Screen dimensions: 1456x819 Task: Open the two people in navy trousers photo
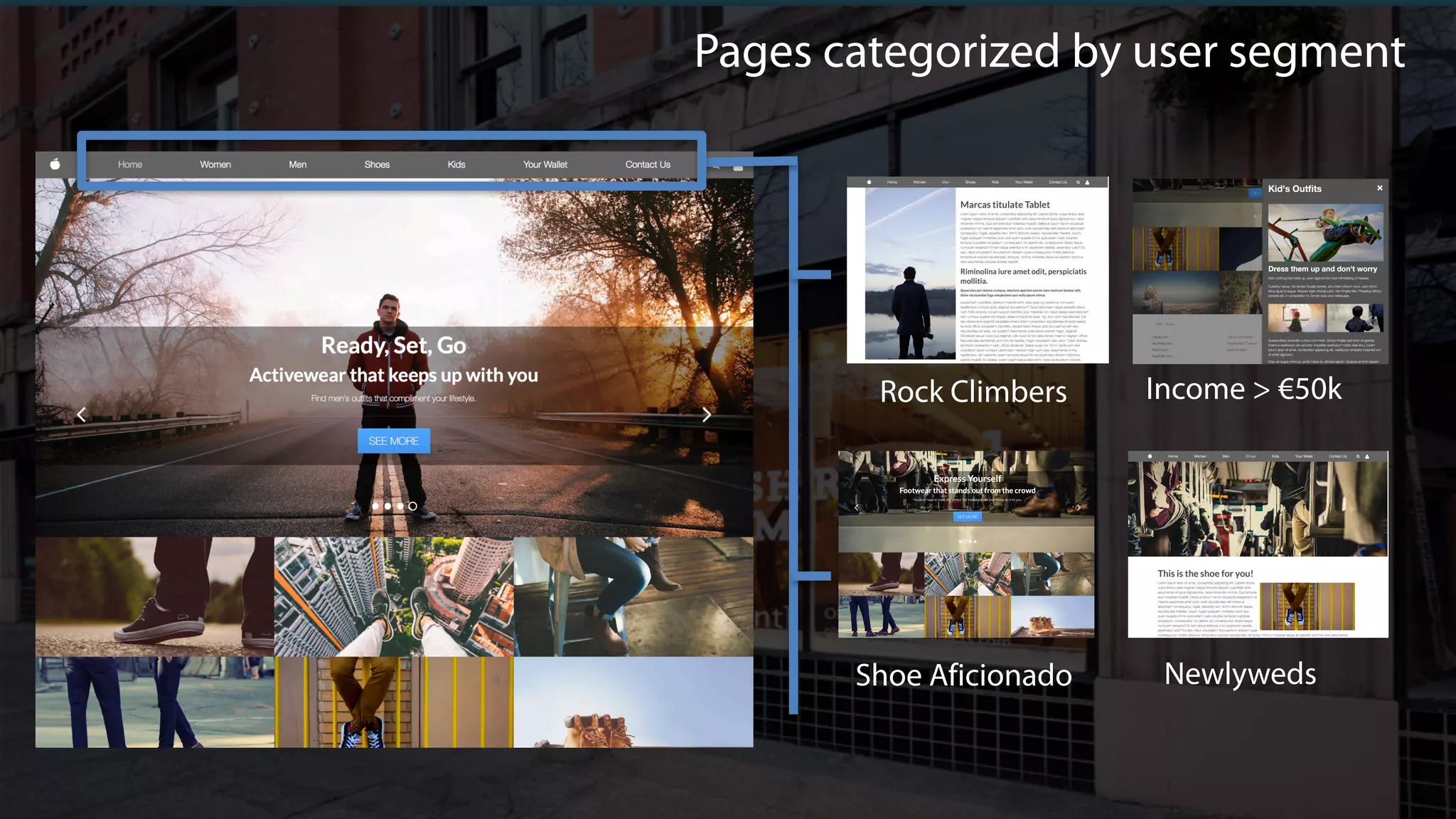click(154, 702)
